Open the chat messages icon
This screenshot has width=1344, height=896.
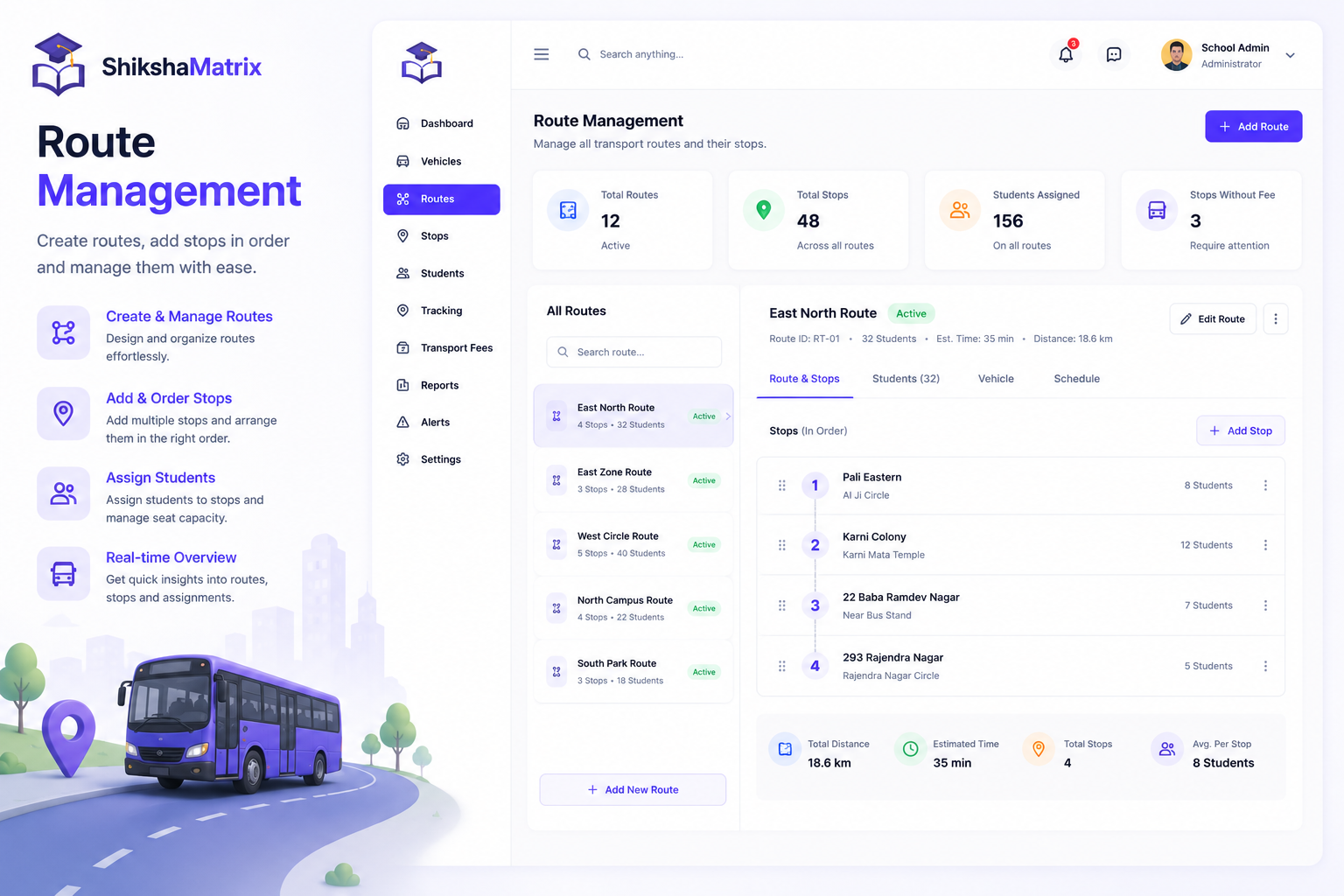1114,54
